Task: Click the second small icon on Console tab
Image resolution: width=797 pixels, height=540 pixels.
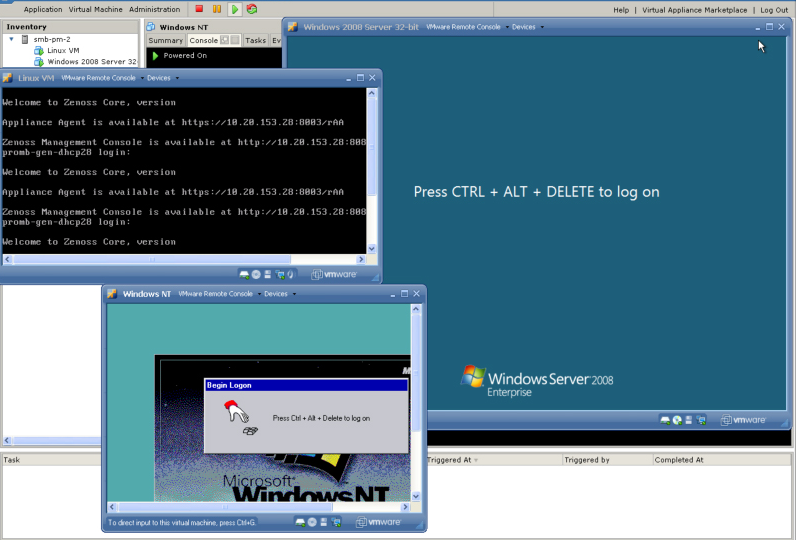Action: click(234, 40)
